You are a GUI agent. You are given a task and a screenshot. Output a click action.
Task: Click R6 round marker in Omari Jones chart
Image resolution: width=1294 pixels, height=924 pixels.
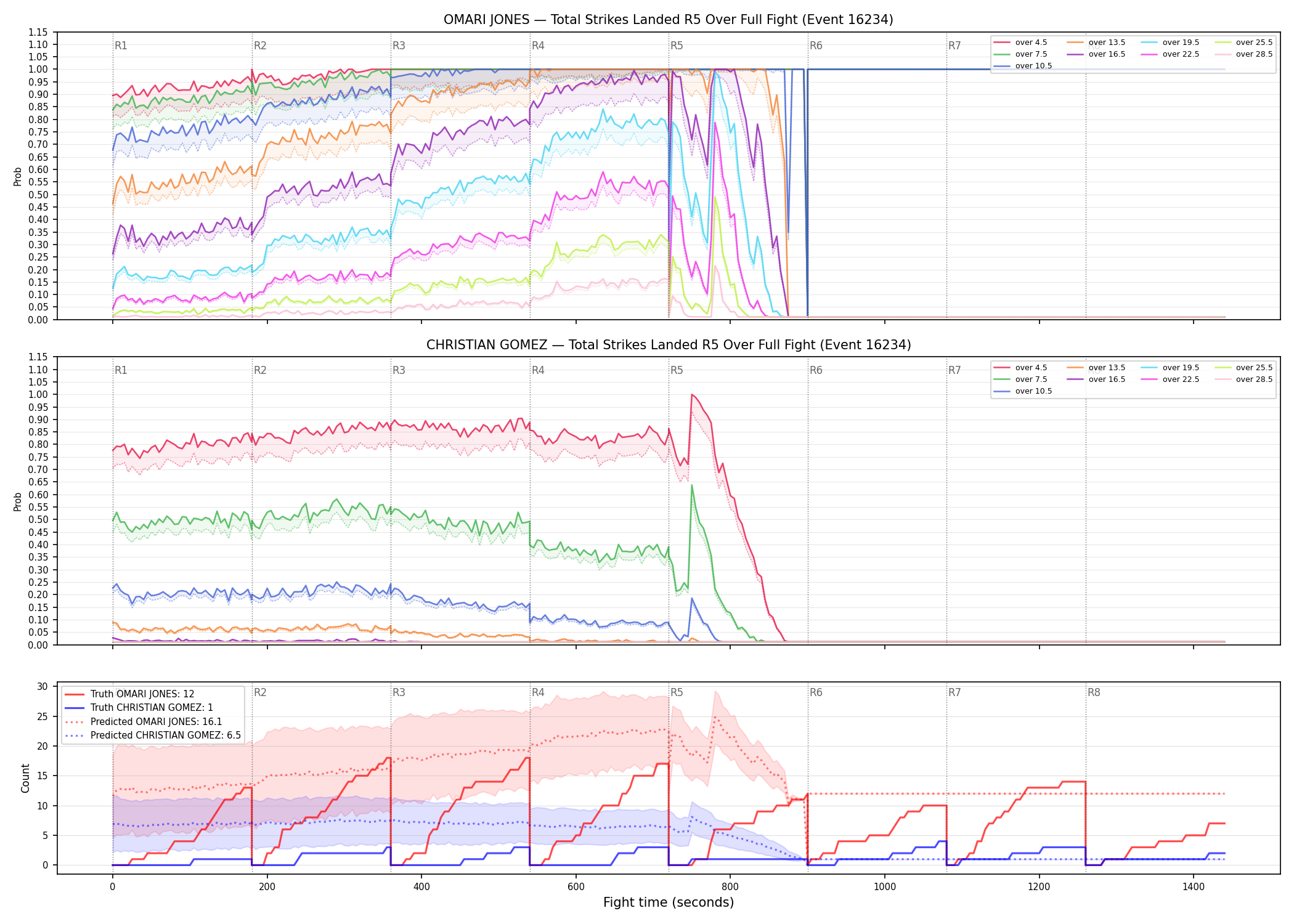coord(816,46)
